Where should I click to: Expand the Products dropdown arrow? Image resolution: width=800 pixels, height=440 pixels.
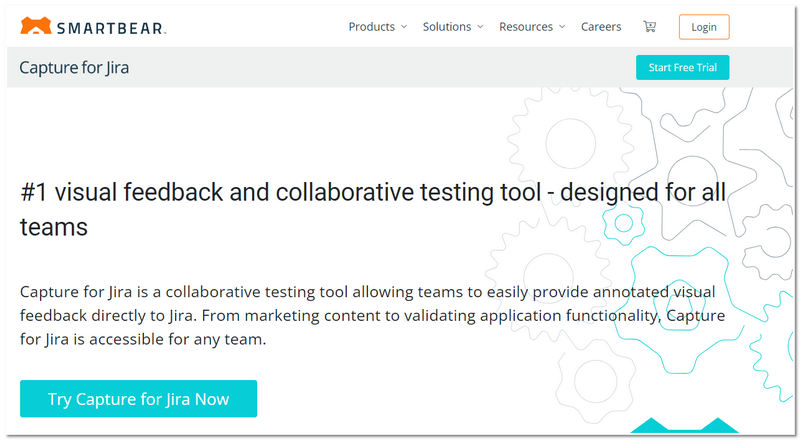(404, 27)
